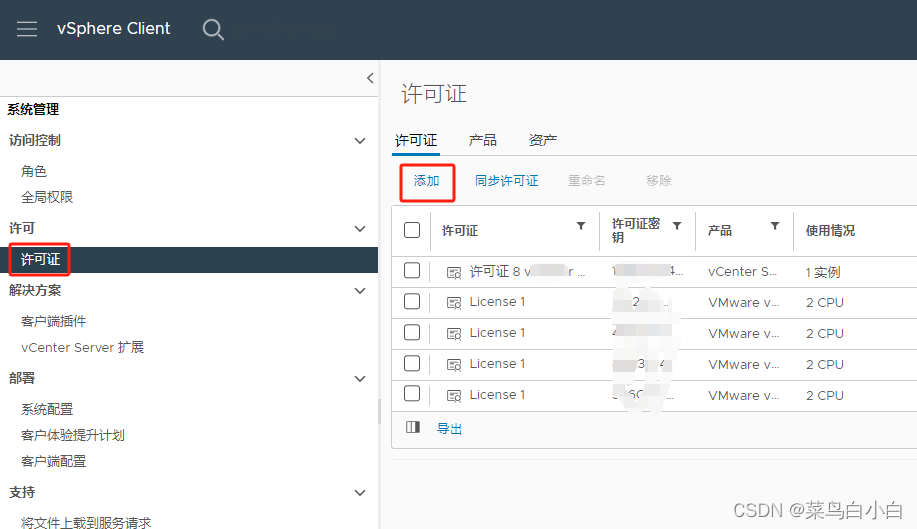
Task: Collapse the 支持 section
Action: tap(360, 493)
